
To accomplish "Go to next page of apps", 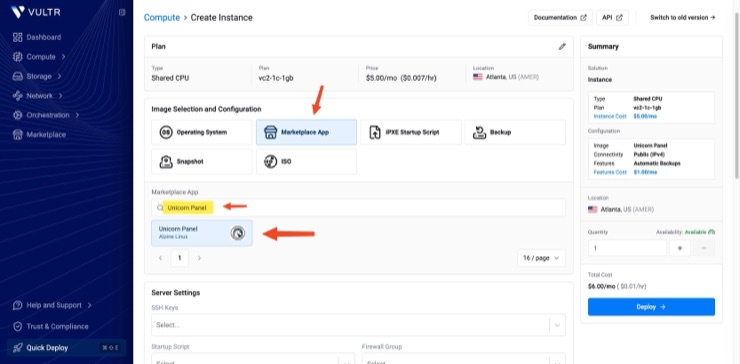I will click(x=199, y=258).
